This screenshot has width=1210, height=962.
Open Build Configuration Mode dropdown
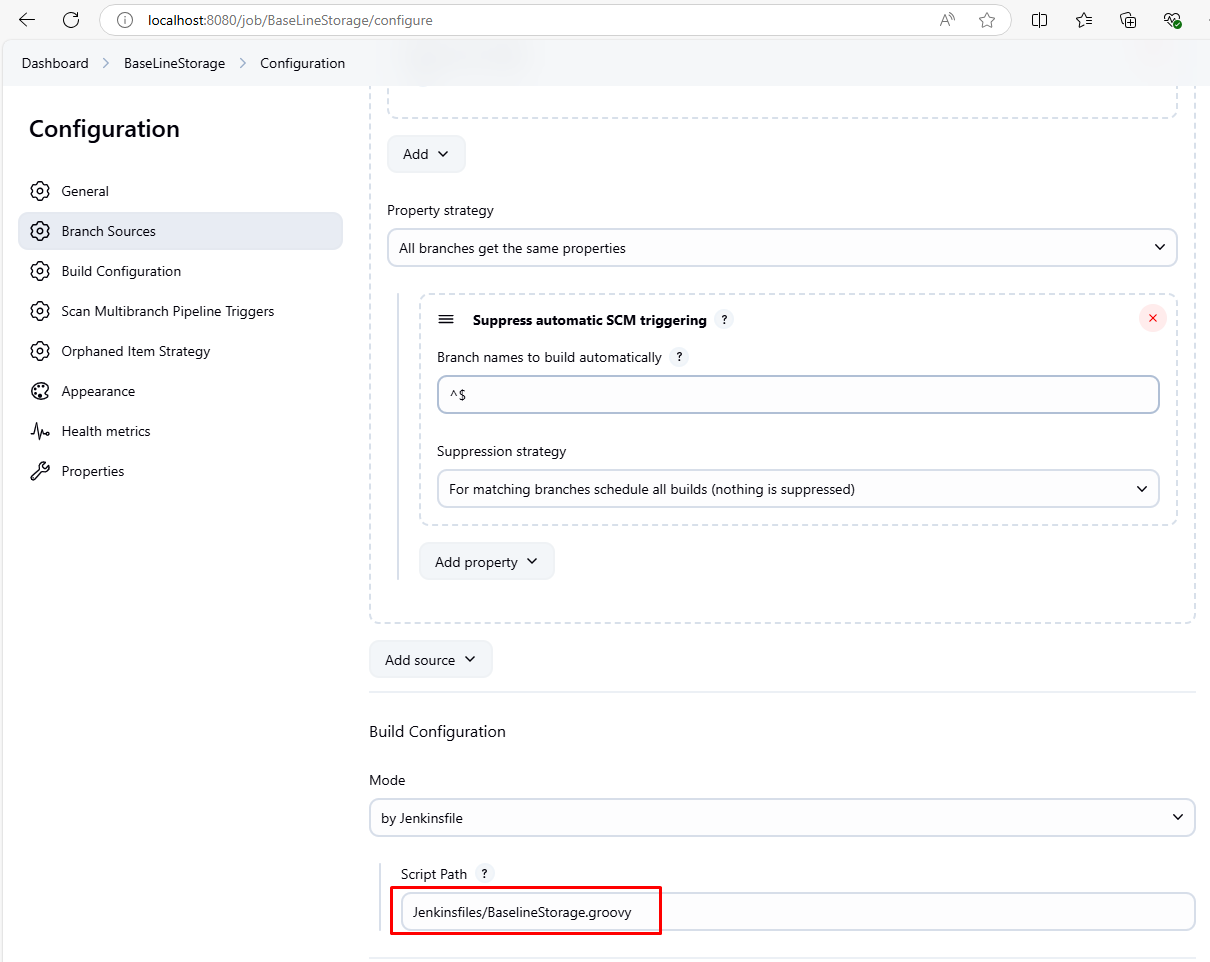point(781,818)
